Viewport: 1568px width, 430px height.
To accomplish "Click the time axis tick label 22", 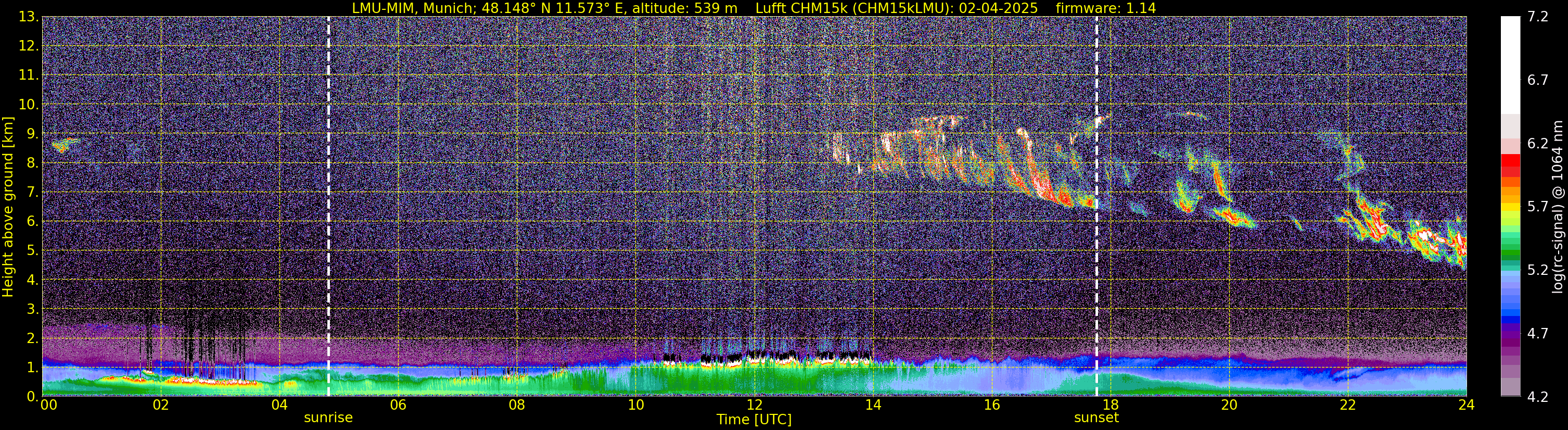I will pyautogui.click(x=1348, y=406).
